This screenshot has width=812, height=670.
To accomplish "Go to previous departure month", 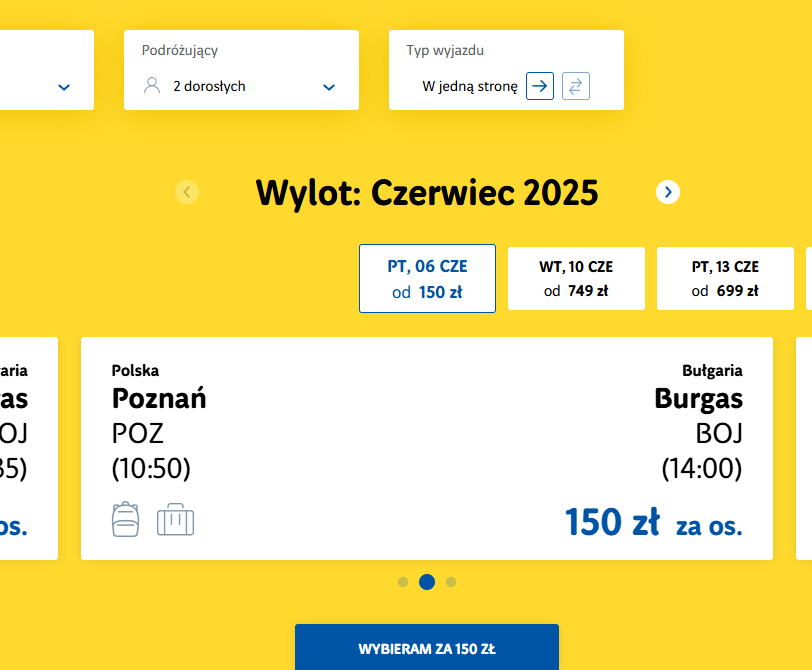I will 187,192.
